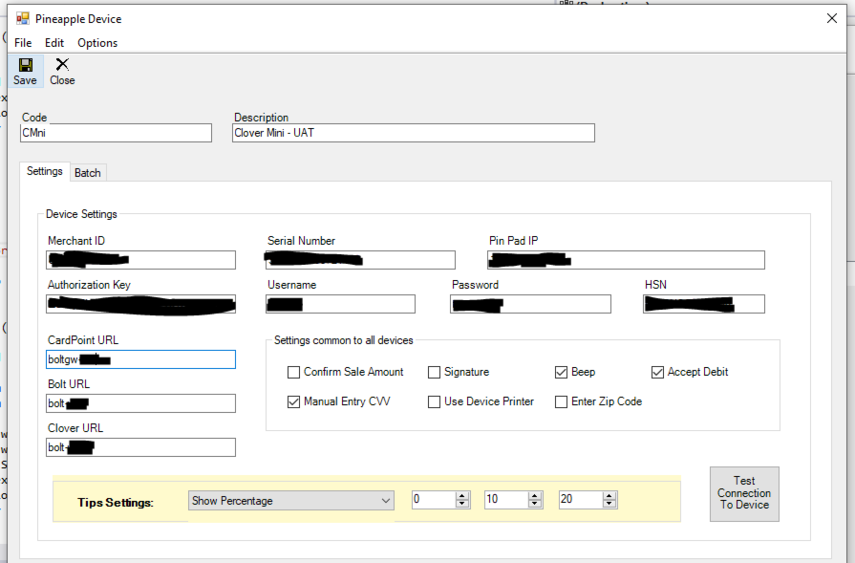
Task: Click the HSN field
Action: tap(704, 304)
